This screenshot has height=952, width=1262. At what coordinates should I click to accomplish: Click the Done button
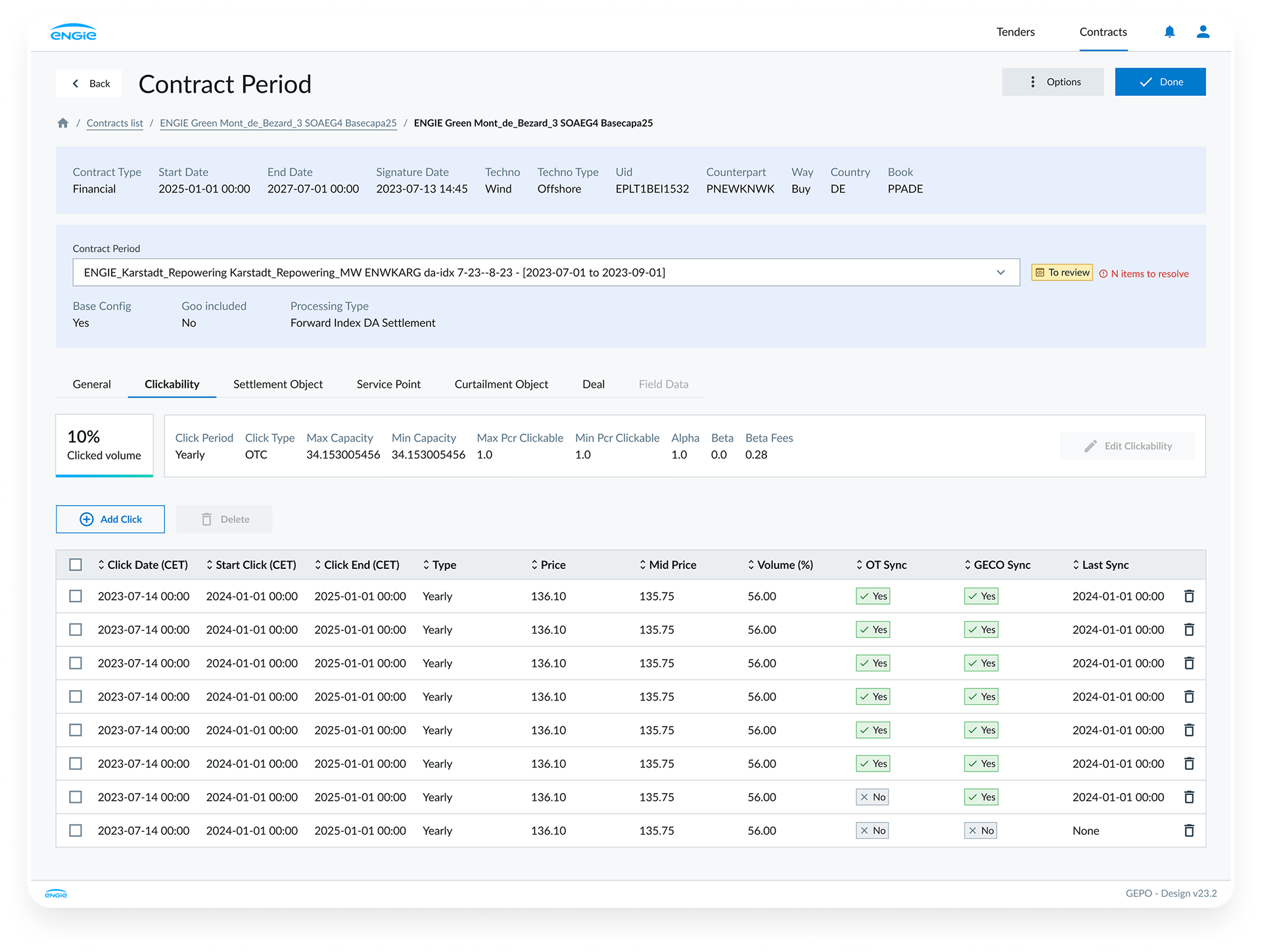(1160, 81)
